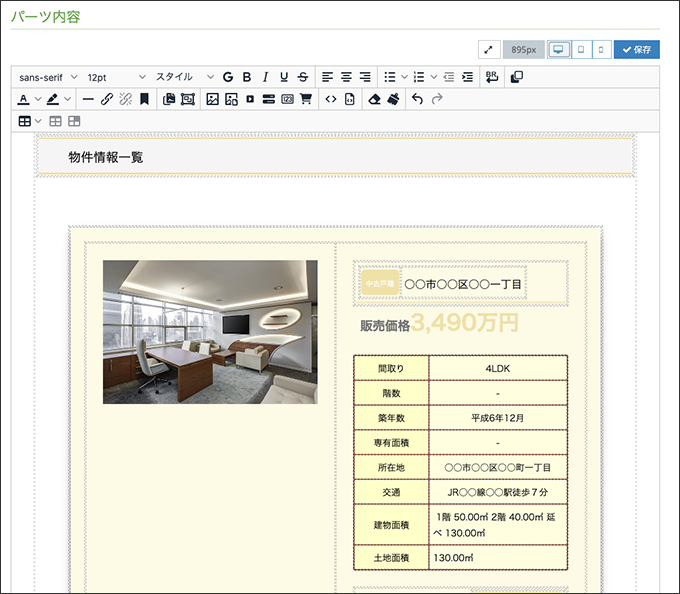Insert a horizontal line
Viewport: 680px width, 594px height.
88,99
